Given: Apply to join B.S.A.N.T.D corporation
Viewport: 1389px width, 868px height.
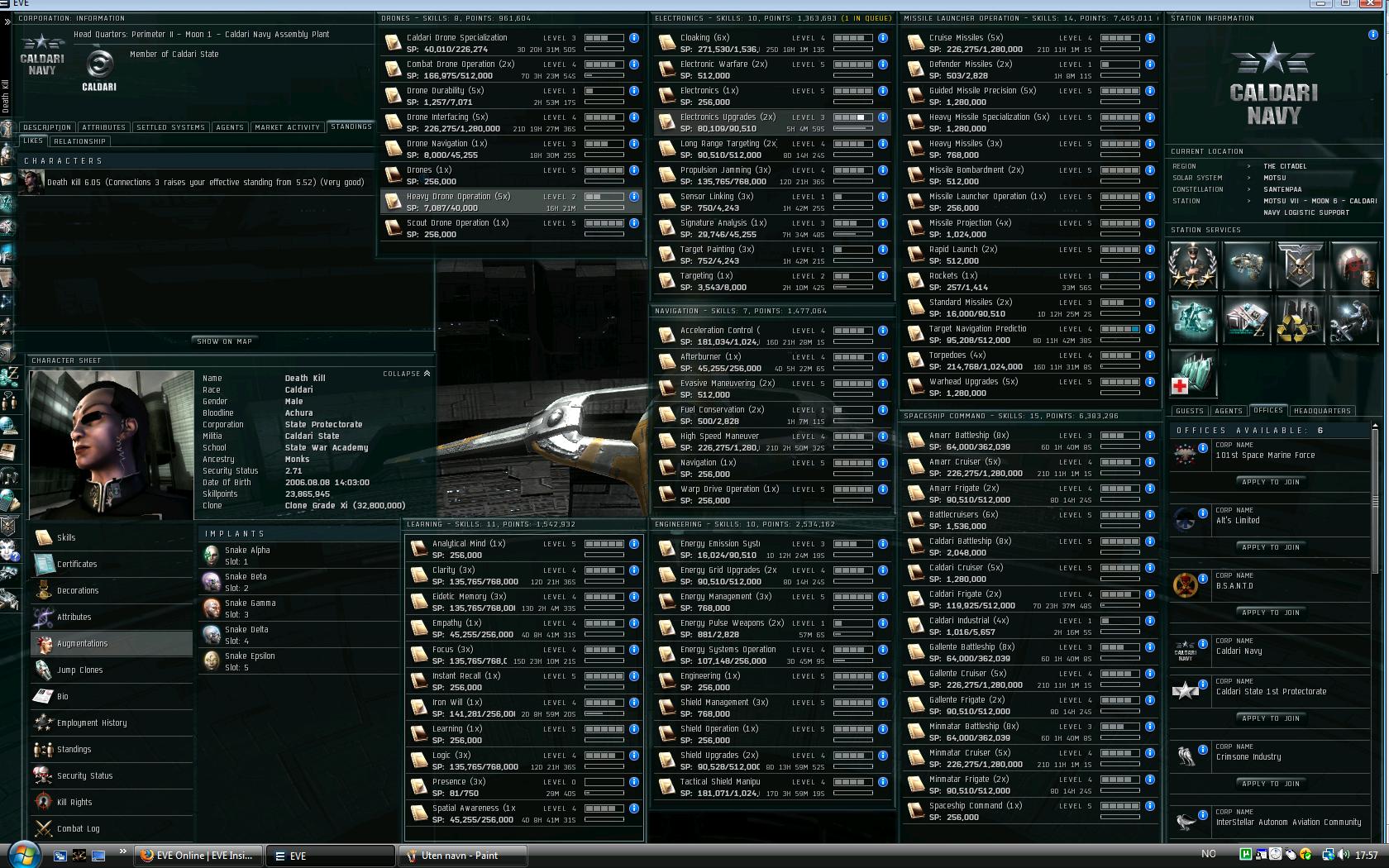Looking at the screenshot, I should [x=1270, y=613].
